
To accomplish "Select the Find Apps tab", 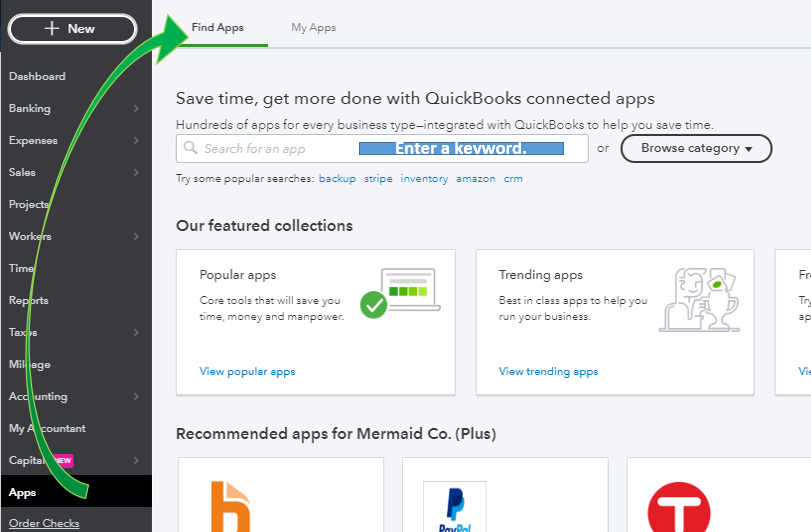I will tap(217, 27).
